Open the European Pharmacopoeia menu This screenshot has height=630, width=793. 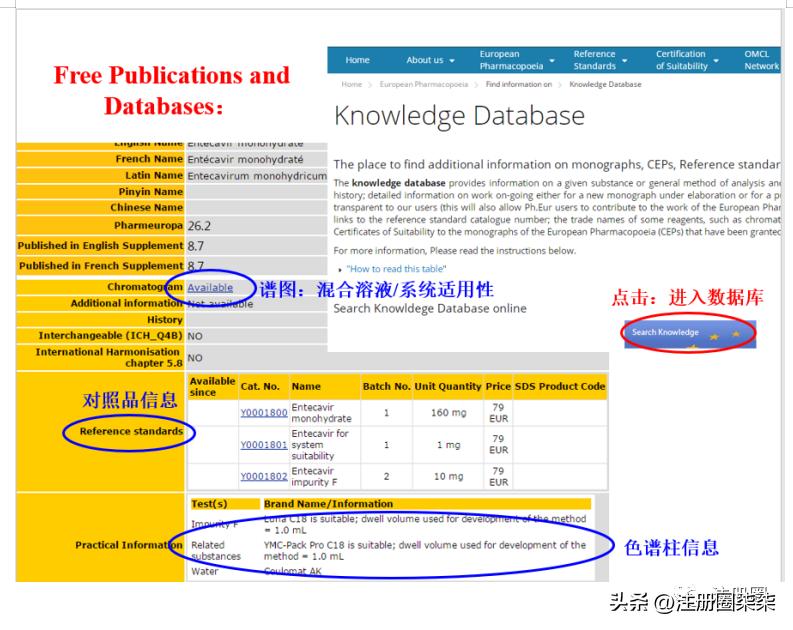511,60
